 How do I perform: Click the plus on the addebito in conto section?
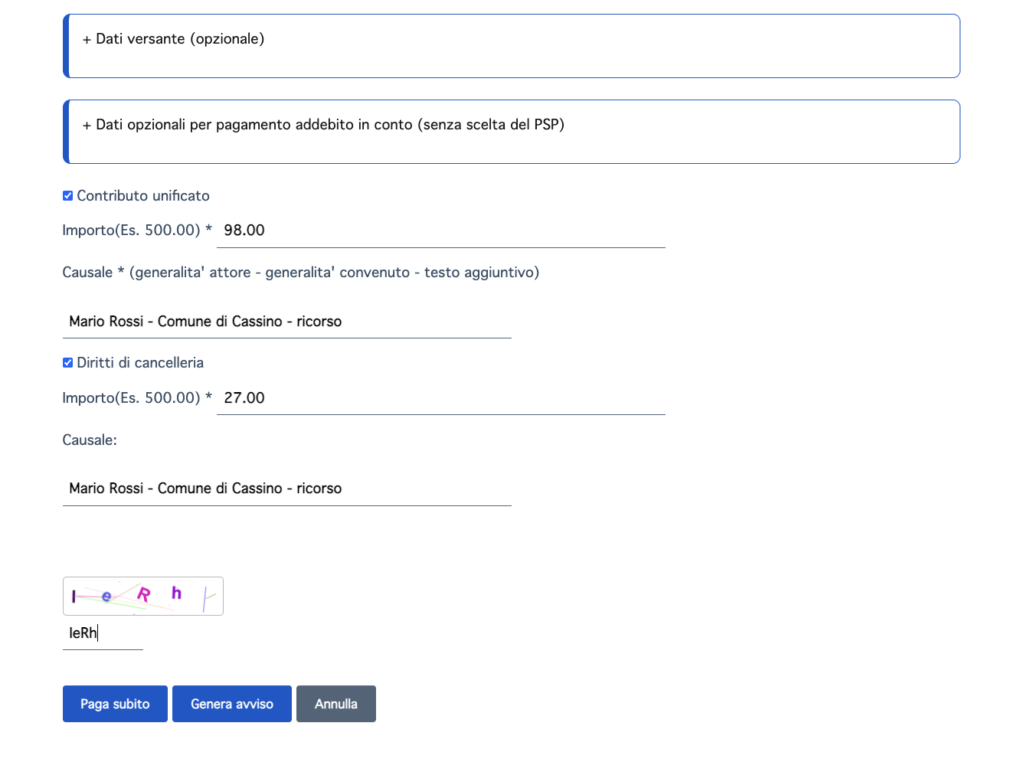tap(84, 124)
